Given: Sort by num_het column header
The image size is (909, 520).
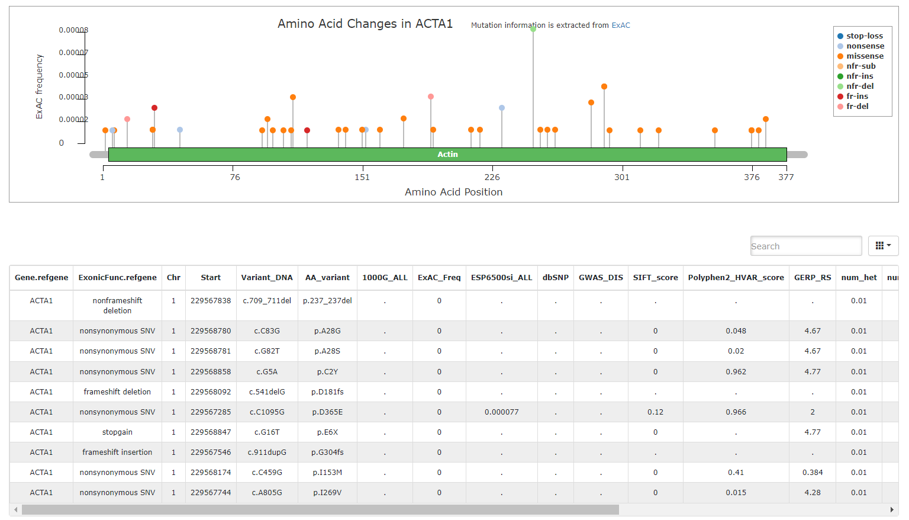Looking at the screenshot, I should tap(859, 278).
